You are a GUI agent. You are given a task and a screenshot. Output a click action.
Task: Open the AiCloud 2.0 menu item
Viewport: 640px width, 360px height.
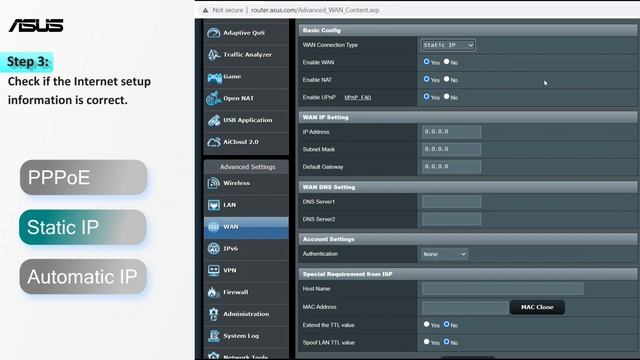(246, 142)
